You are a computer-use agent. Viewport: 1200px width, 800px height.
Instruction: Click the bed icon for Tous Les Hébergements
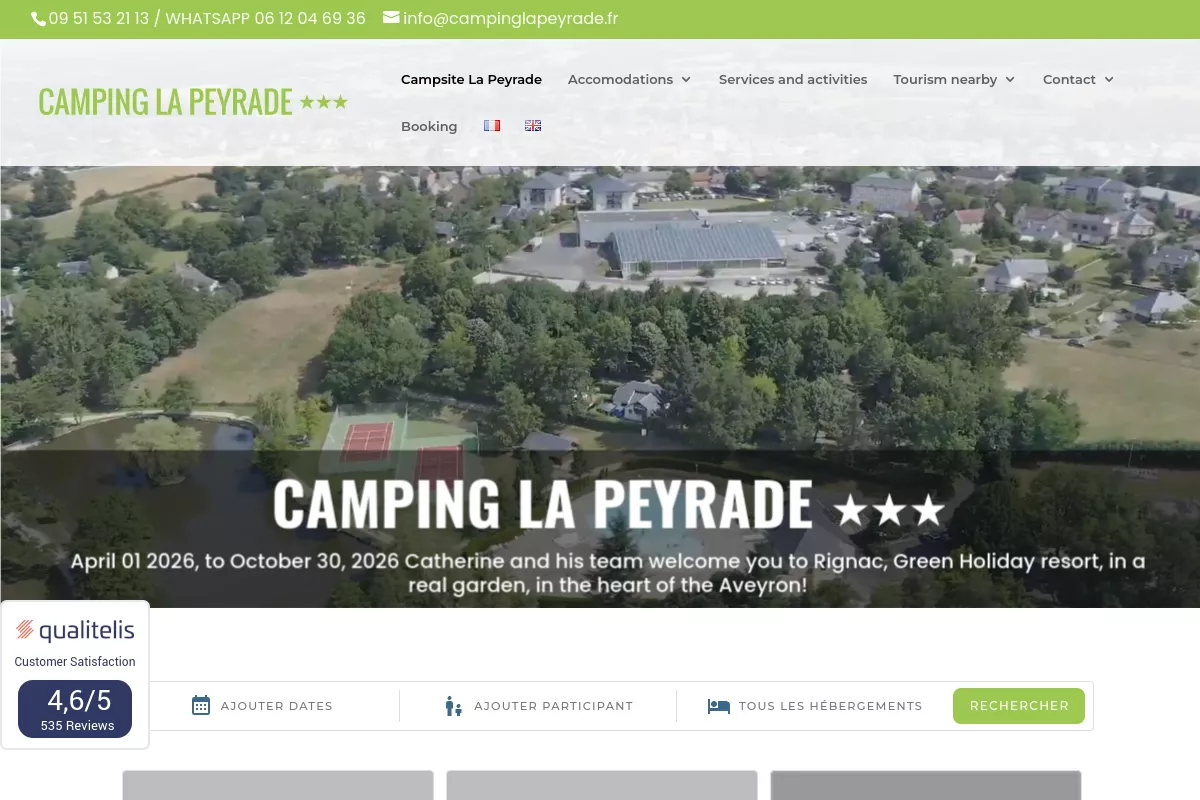(x=718, y=706)
